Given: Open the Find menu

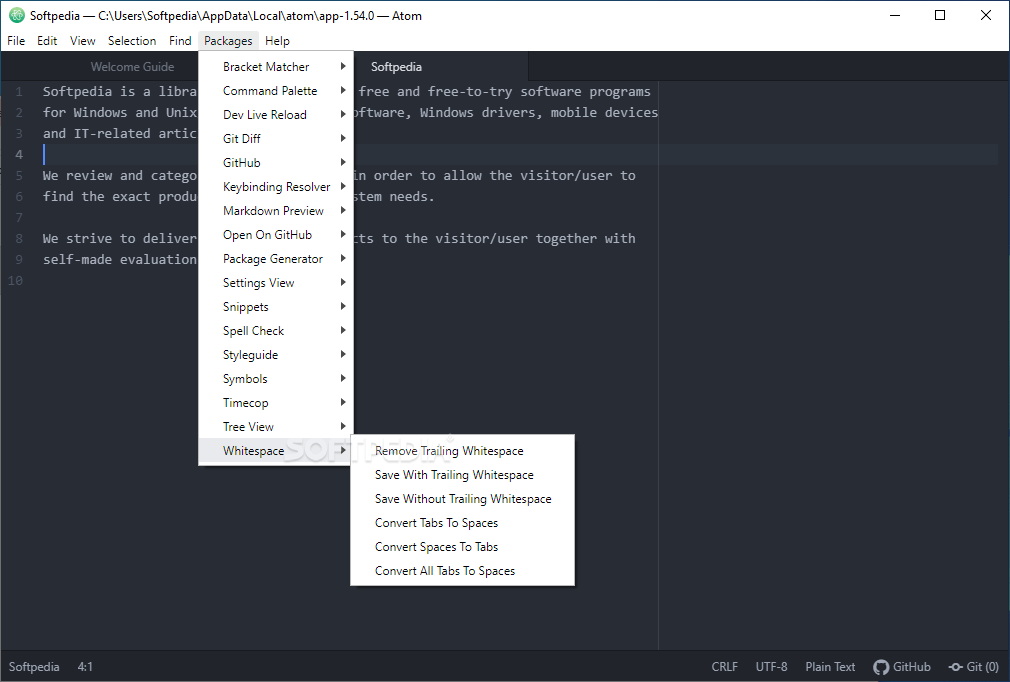Looking at the screenshot, I should pos(180,41).
